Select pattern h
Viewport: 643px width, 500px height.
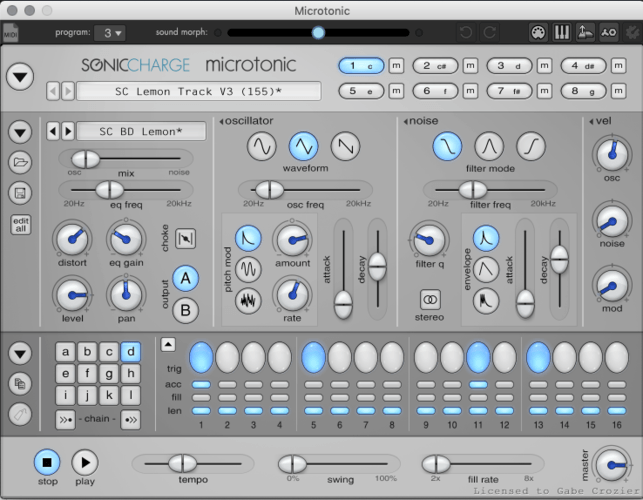[x=130, y=374]
